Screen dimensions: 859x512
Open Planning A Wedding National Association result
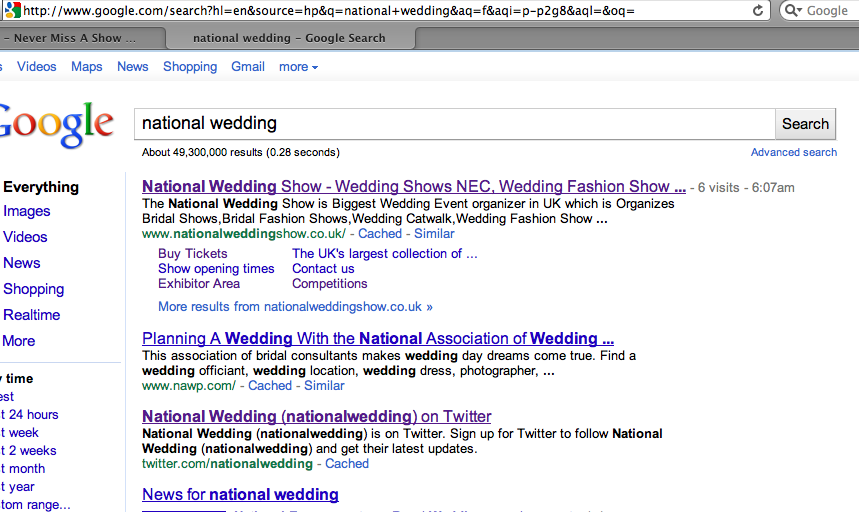point(378,338)
